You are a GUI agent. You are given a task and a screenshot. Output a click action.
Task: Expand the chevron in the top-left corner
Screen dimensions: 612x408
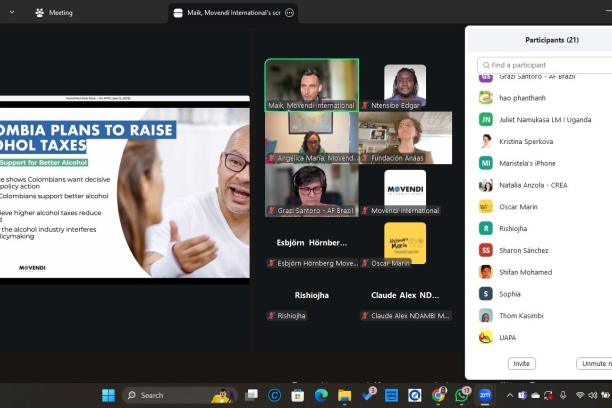(x=11, y=13)
